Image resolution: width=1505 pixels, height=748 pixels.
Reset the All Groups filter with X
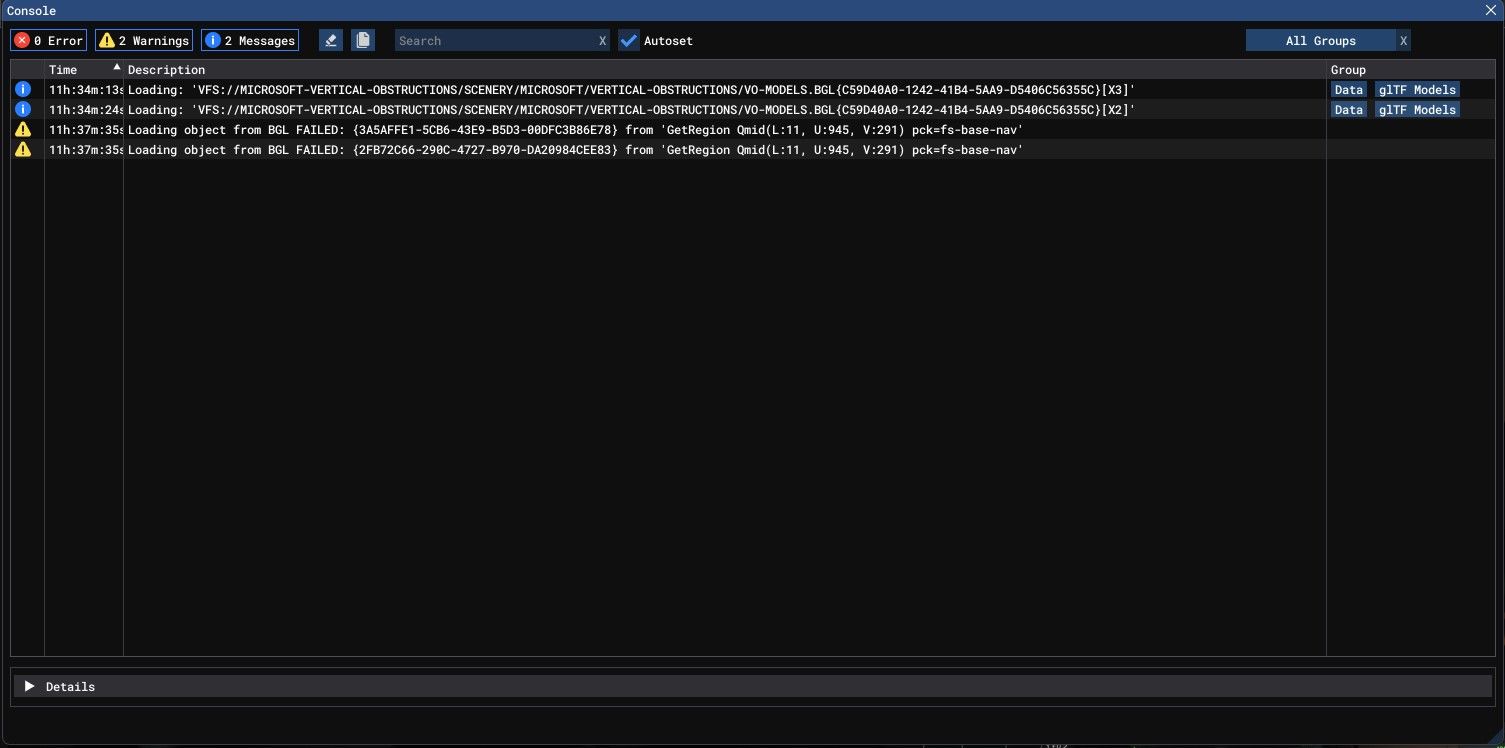[x=1403, y=41]
